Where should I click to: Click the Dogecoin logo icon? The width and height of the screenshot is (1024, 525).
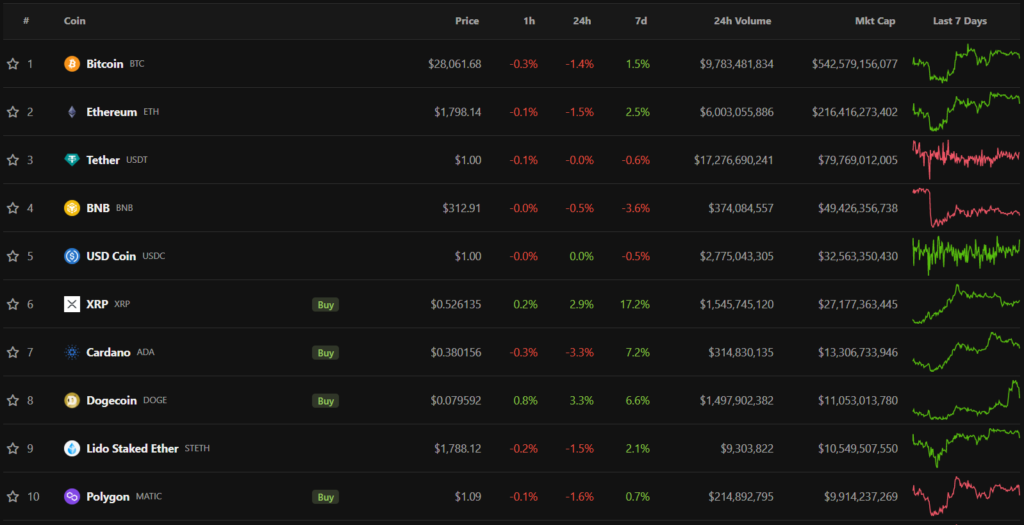tap(72, 400)
